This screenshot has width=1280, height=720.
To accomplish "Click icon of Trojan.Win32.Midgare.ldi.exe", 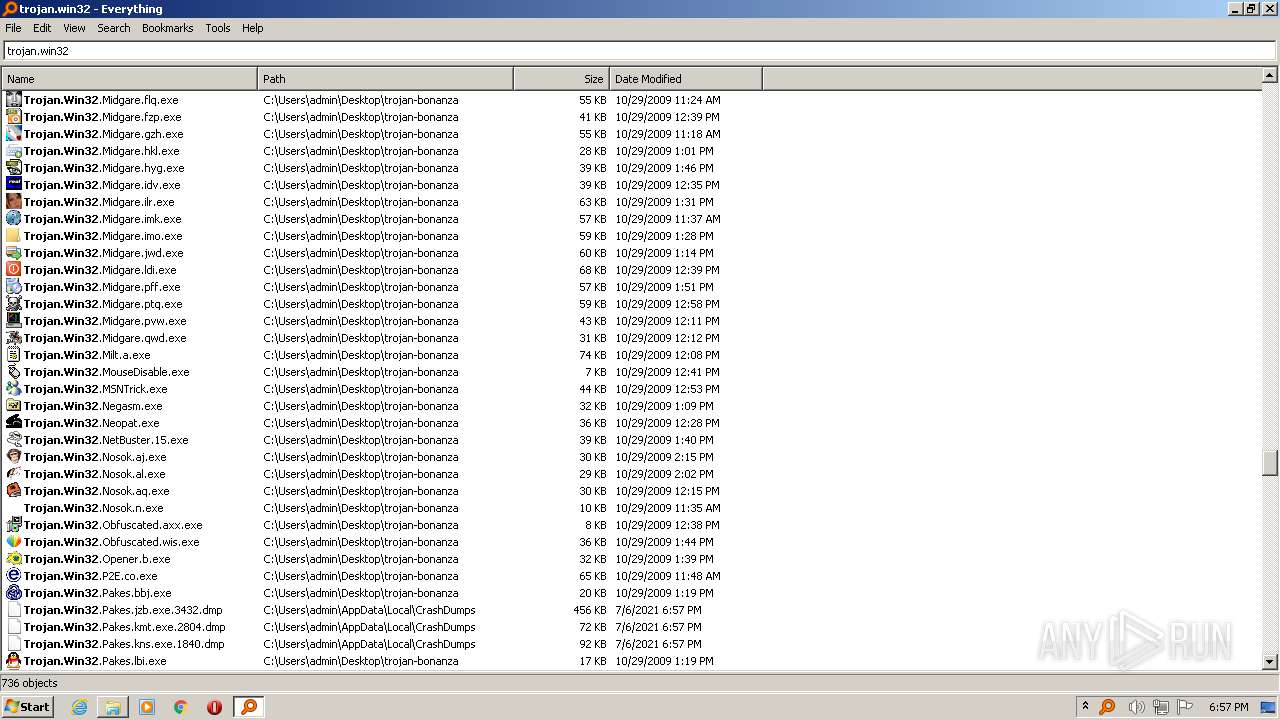I will coord(13,270).
